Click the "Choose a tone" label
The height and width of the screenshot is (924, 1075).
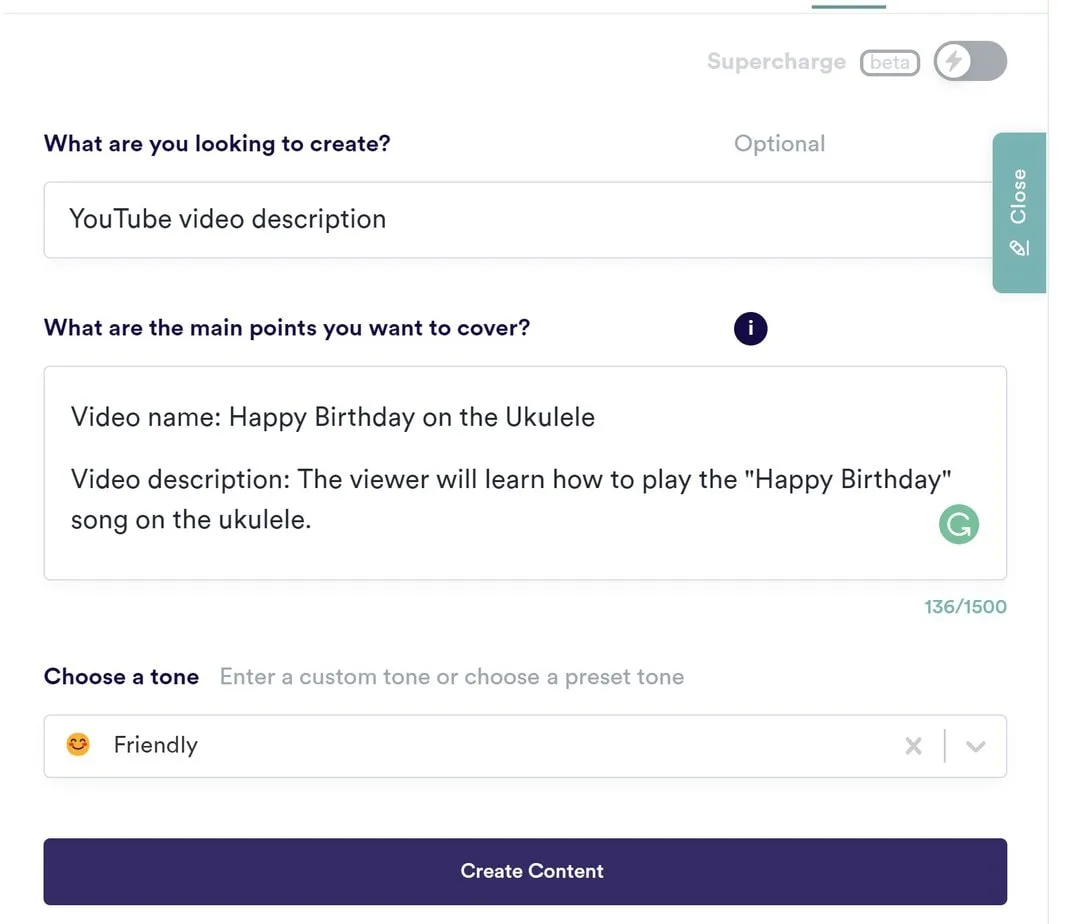click(x=121, y=677)
